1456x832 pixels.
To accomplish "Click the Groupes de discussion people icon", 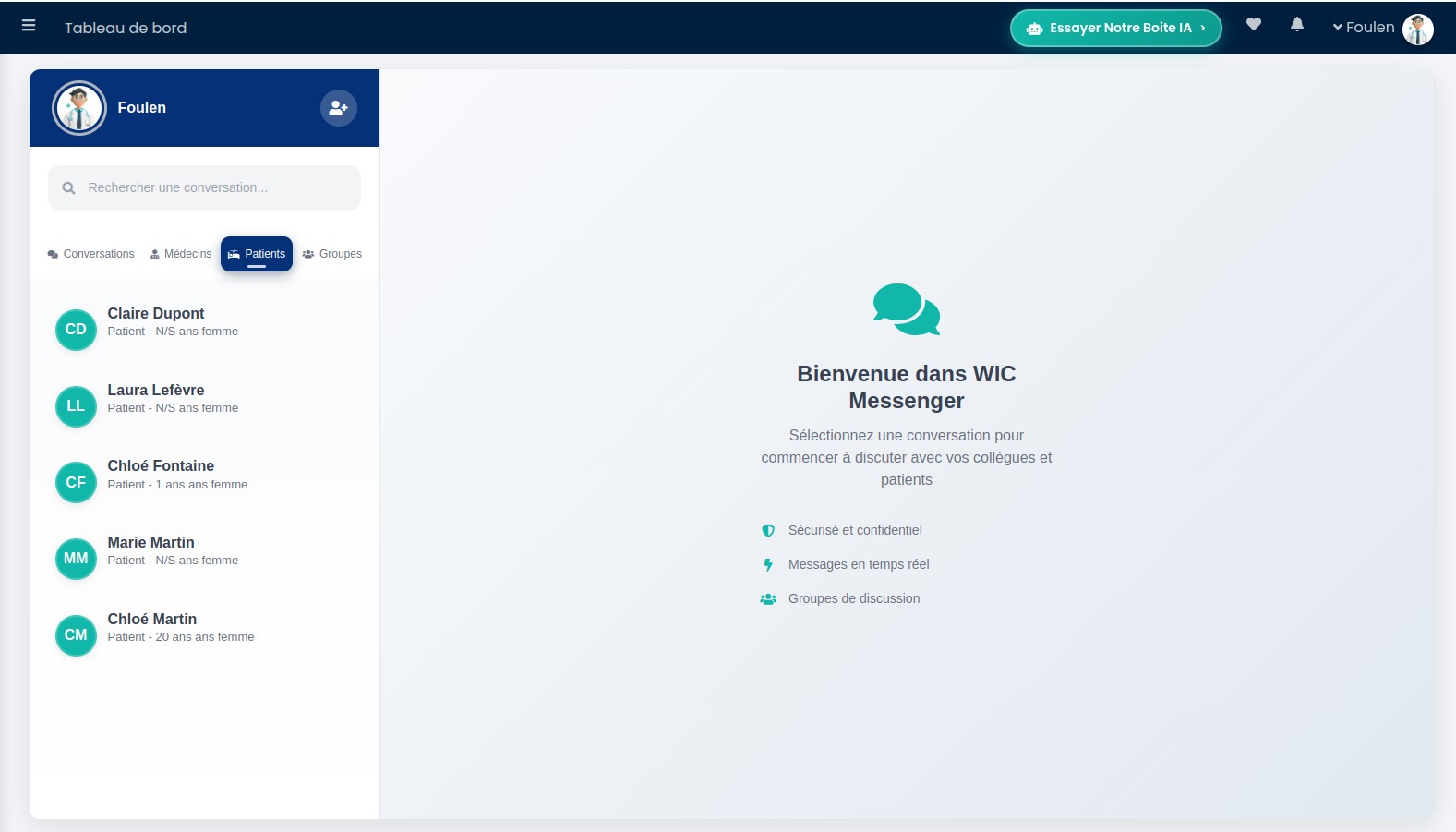I will [x=768, y=599].
